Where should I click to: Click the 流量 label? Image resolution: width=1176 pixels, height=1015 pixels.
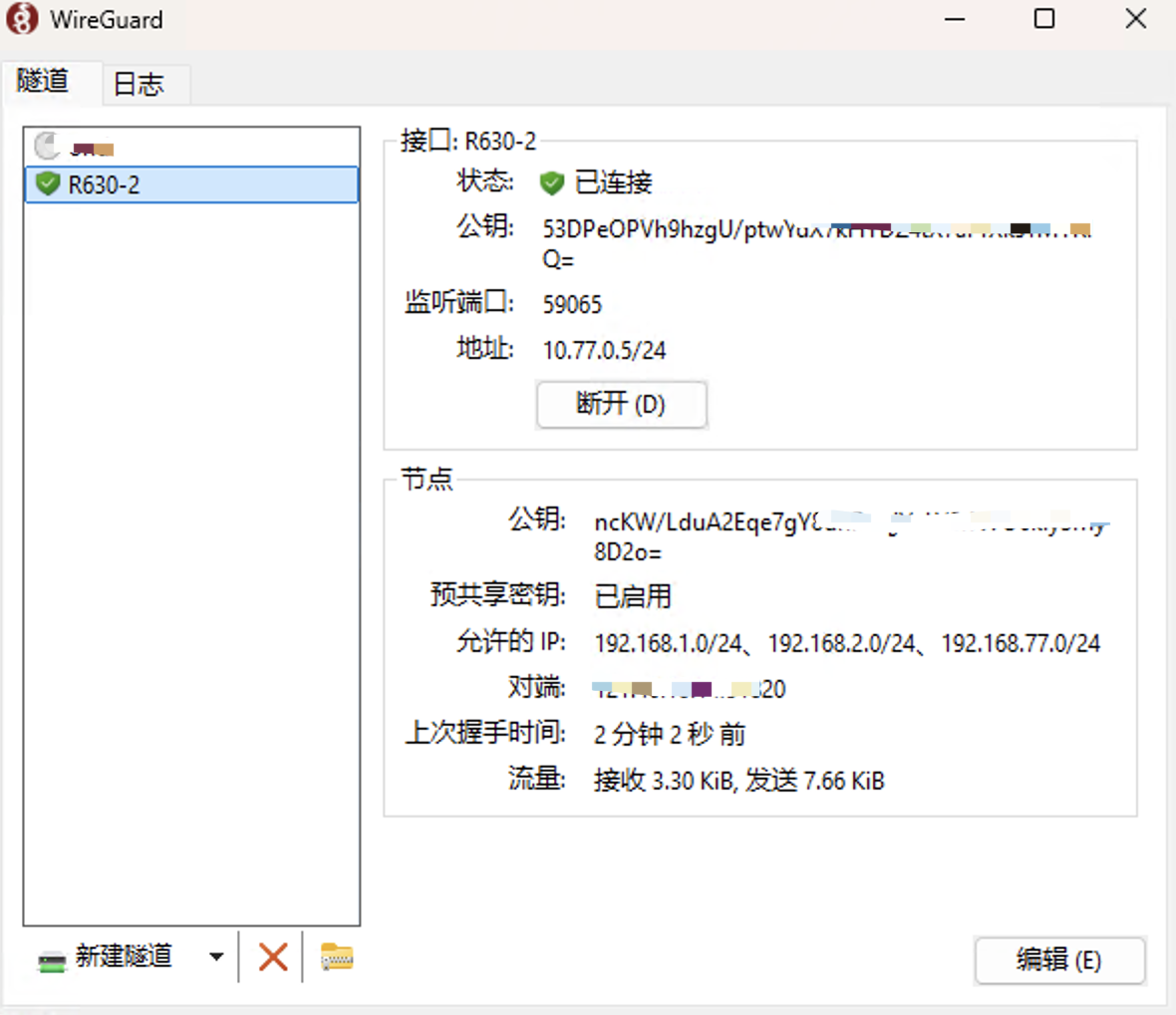pyautogui.click(x=537, y=779)
